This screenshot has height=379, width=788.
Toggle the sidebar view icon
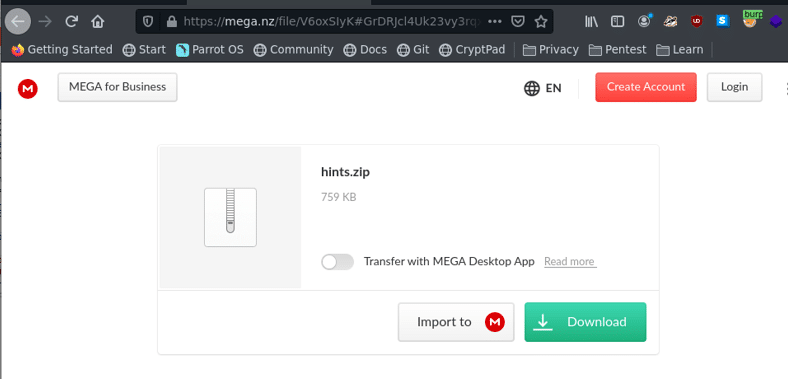point(617,21)
